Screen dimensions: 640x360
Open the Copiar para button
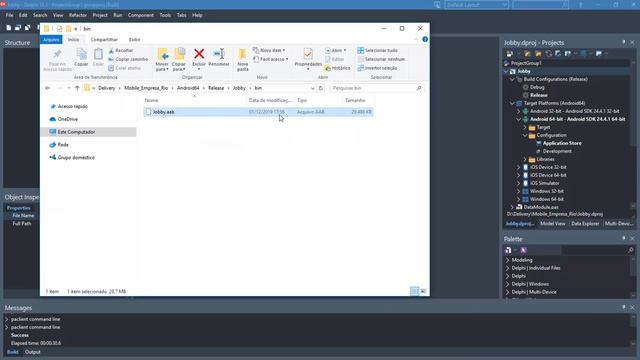pos(179,60)
